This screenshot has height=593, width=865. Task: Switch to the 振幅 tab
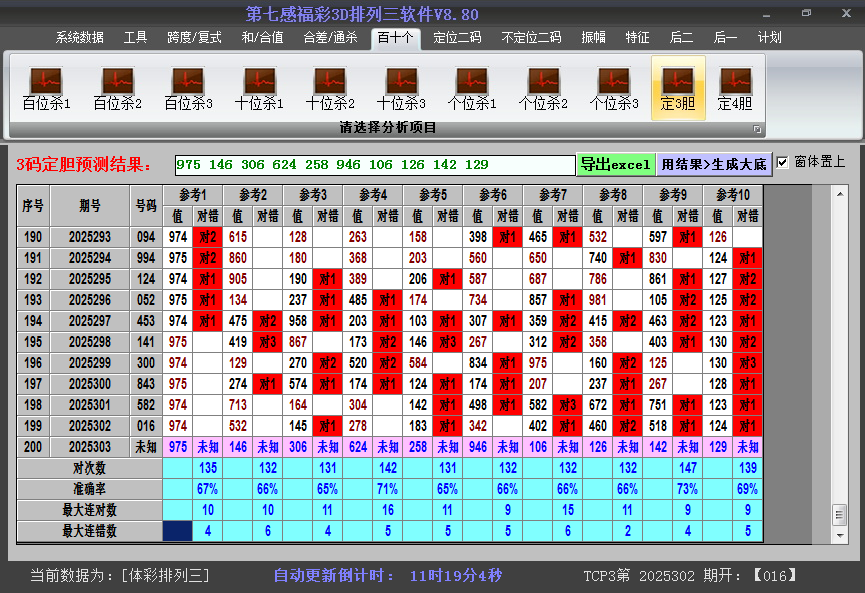click(594, 38)
